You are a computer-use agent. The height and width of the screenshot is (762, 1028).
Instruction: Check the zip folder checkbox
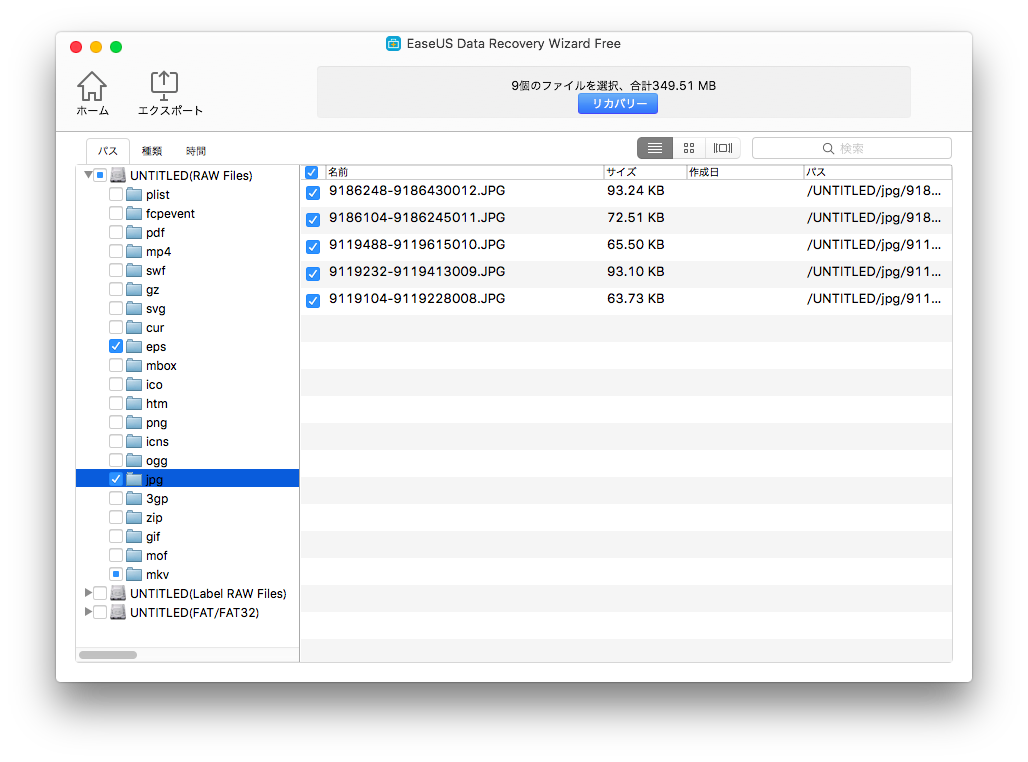[116, 517]
